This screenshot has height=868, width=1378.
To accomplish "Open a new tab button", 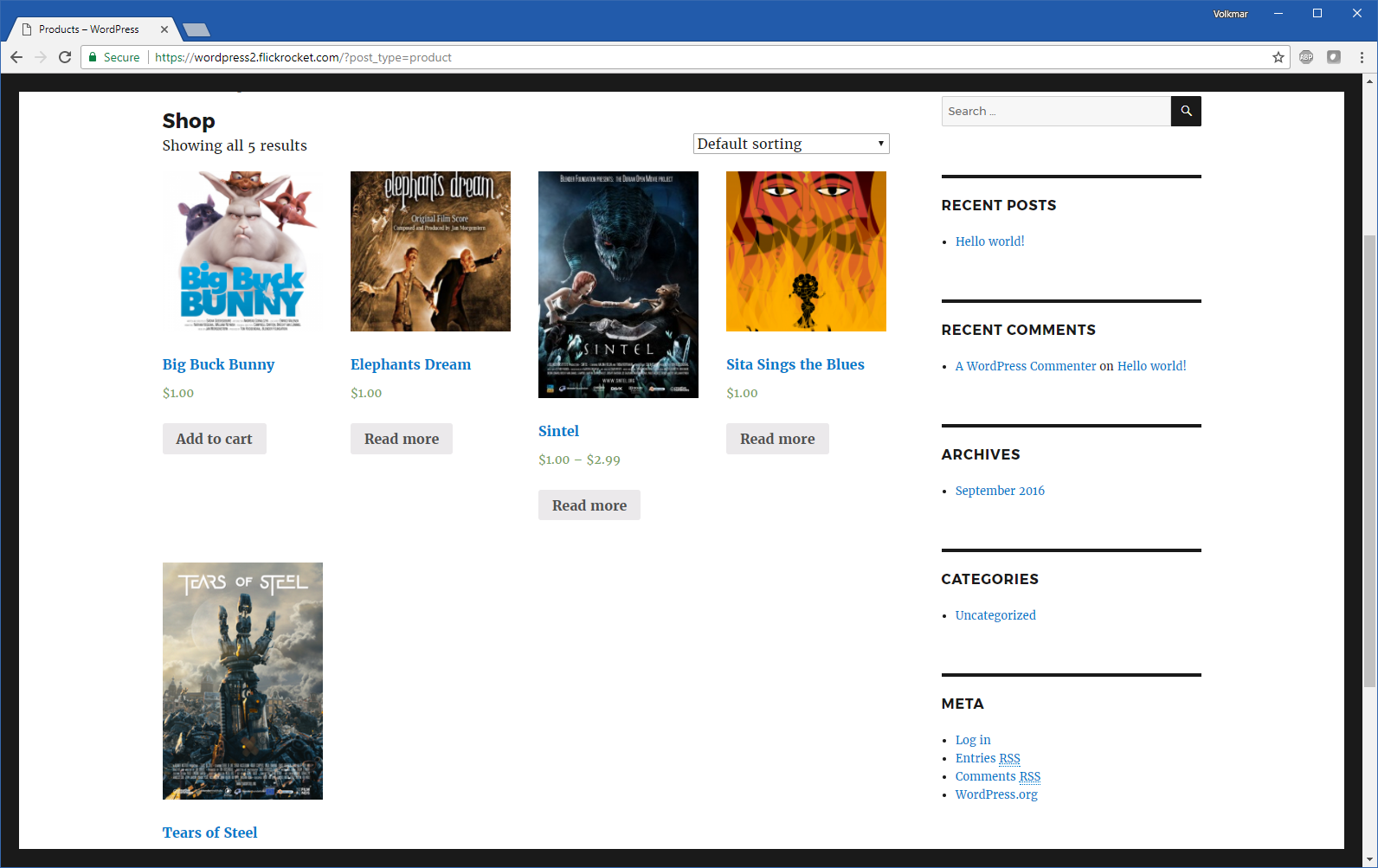I will [x=197, y=30].
